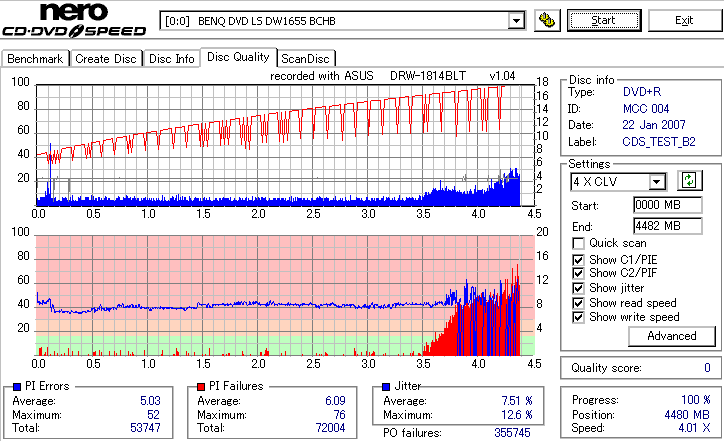Click the PI Errors total 53747
Image resolution: width=724 pixels, height=441 pixels.
(145, 428)
